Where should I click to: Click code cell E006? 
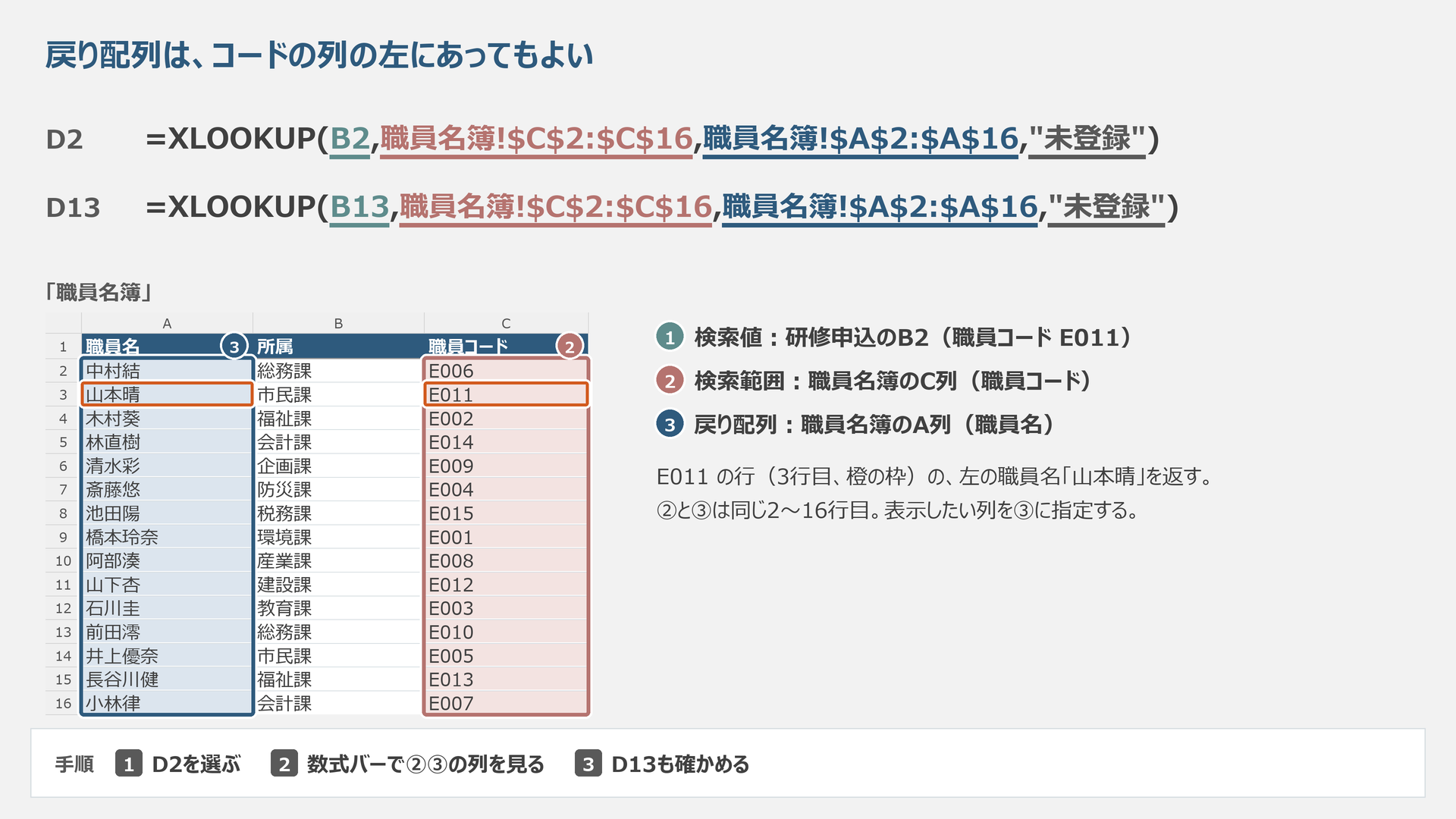click(506, 371)
